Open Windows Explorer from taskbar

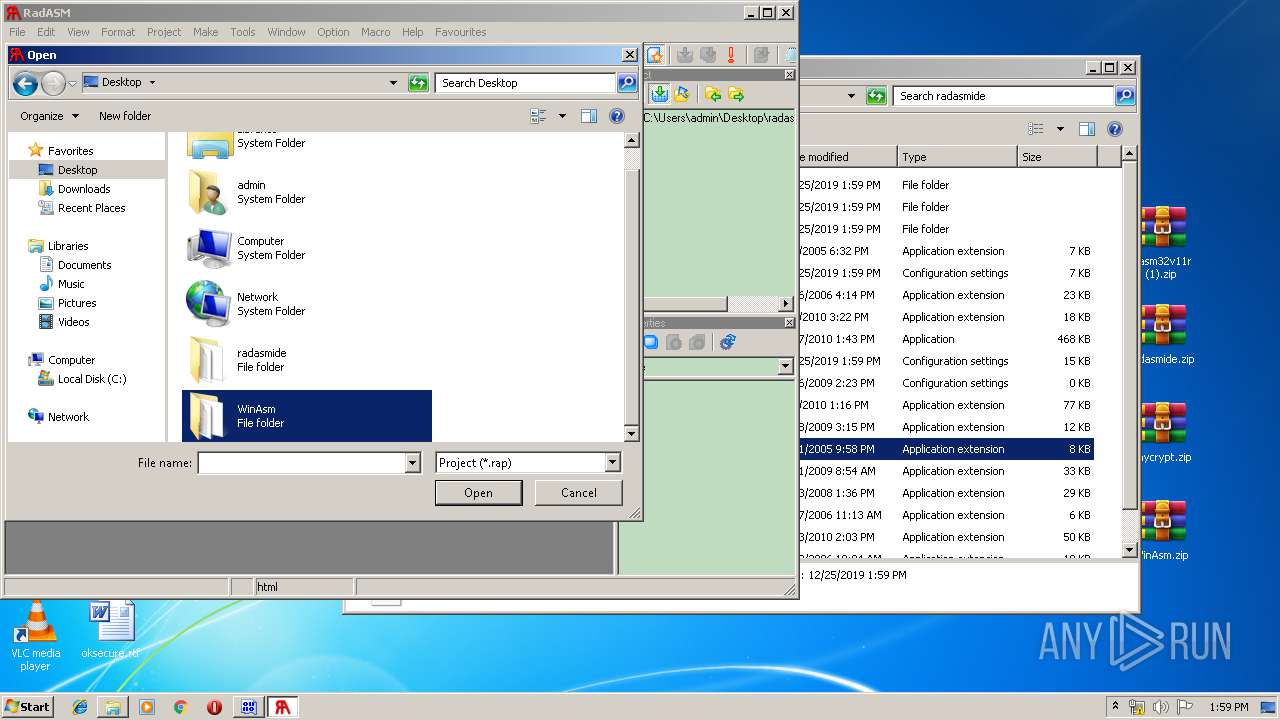[x=113, y=707]
